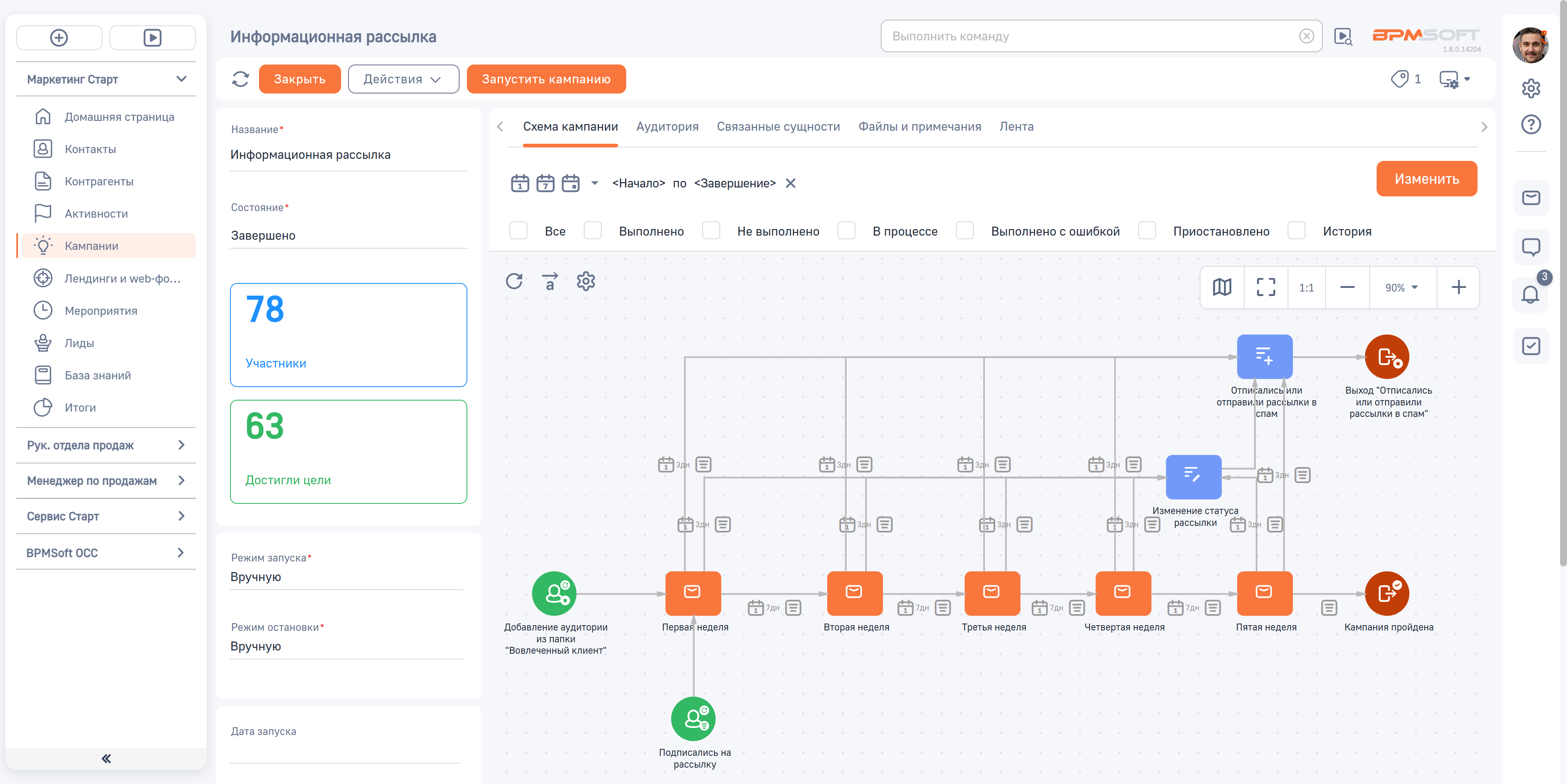This screenshot has width=1567, height=784.
Task: Open the Лента tab
Action: [1016, 127]
